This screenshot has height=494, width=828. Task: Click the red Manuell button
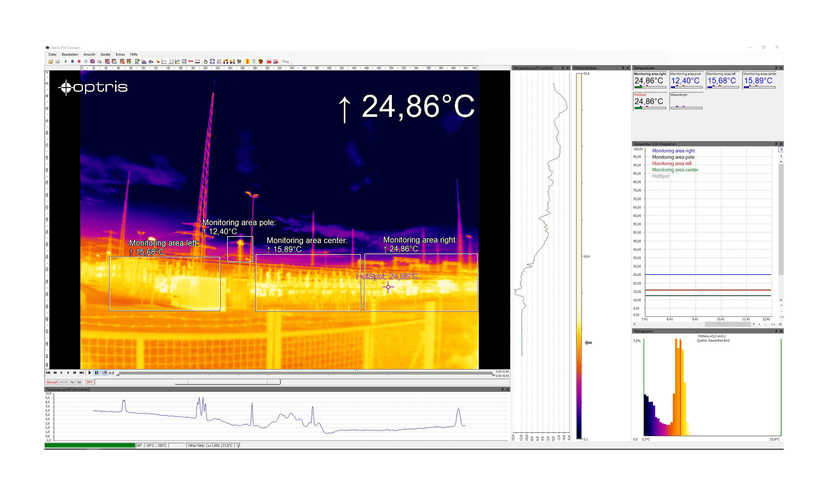click(52, 382)
